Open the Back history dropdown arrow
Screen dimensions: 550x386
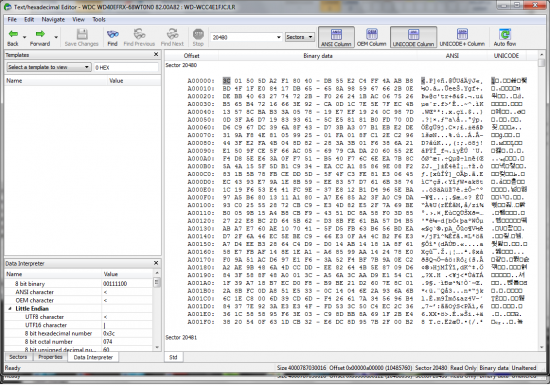[25, 37]
